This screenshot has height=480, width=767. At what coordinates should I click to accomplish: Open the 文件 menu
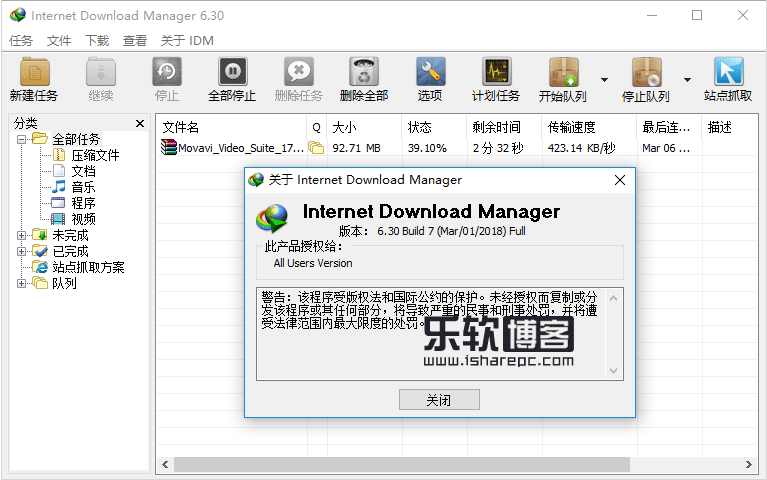(59, 41)
